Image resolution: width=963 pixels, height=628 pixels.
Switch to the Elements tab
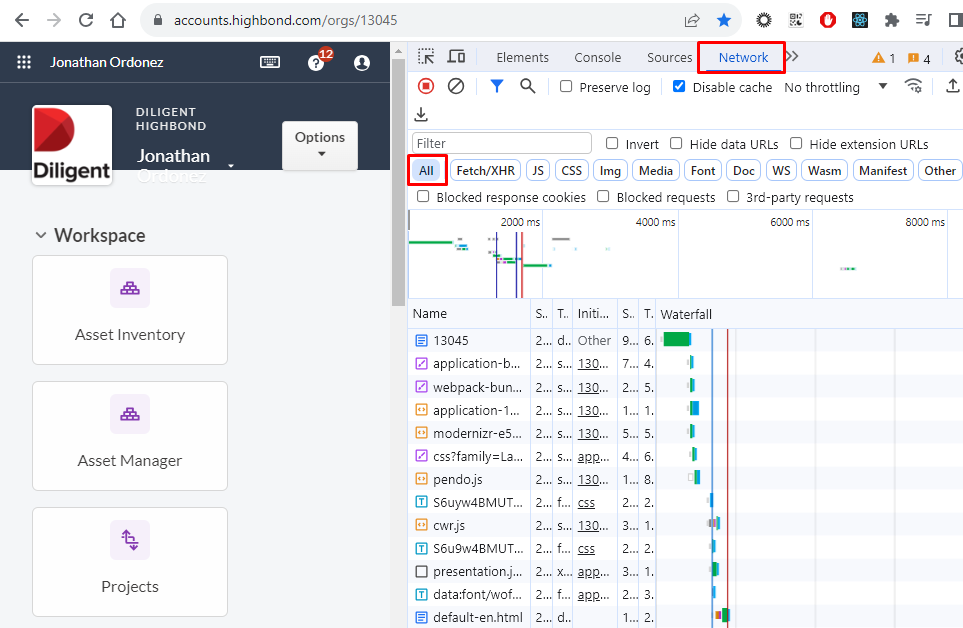tap(523, 57)
